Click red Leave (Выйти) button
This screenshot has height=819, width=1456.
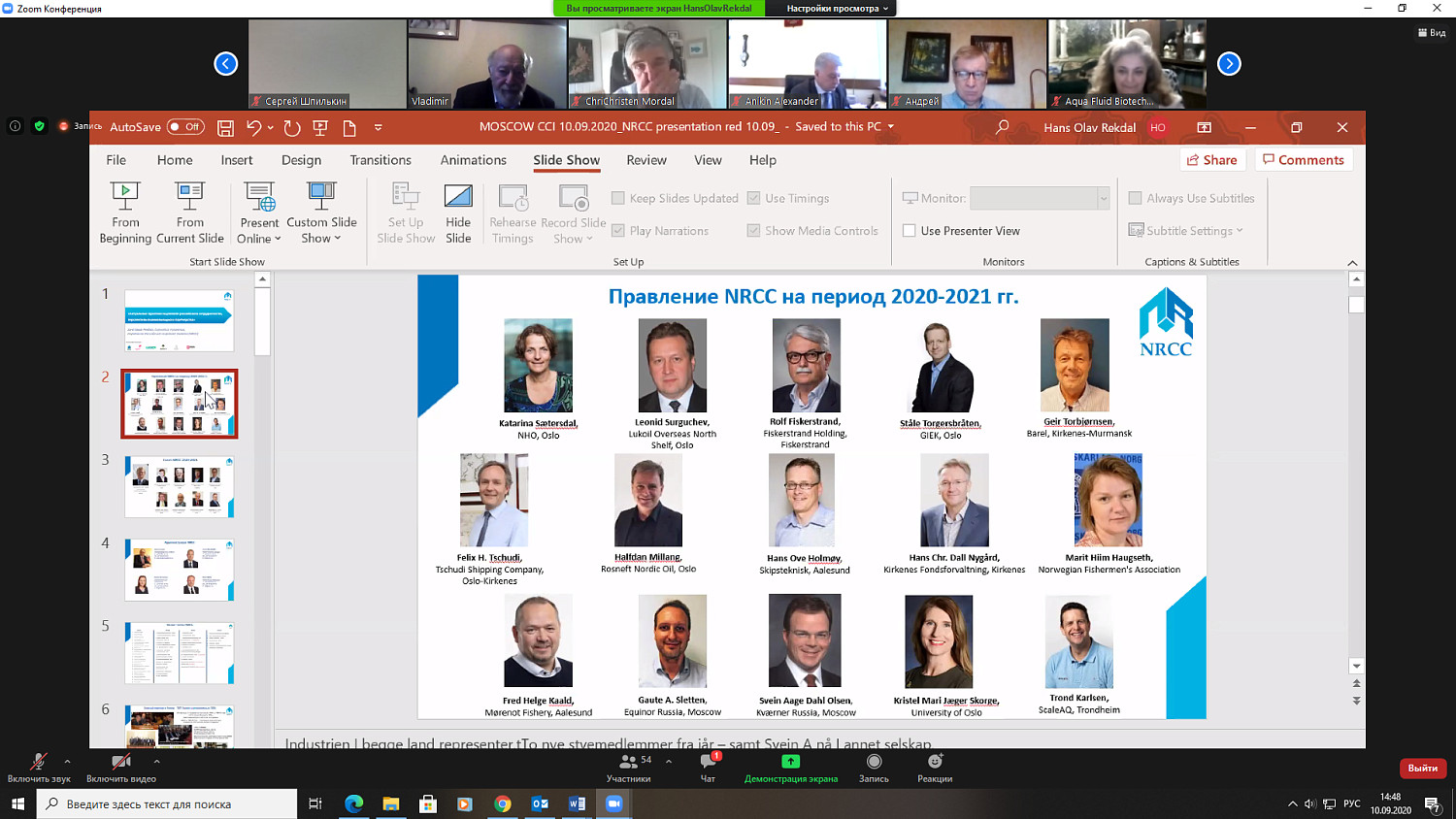coord(1423,768)
